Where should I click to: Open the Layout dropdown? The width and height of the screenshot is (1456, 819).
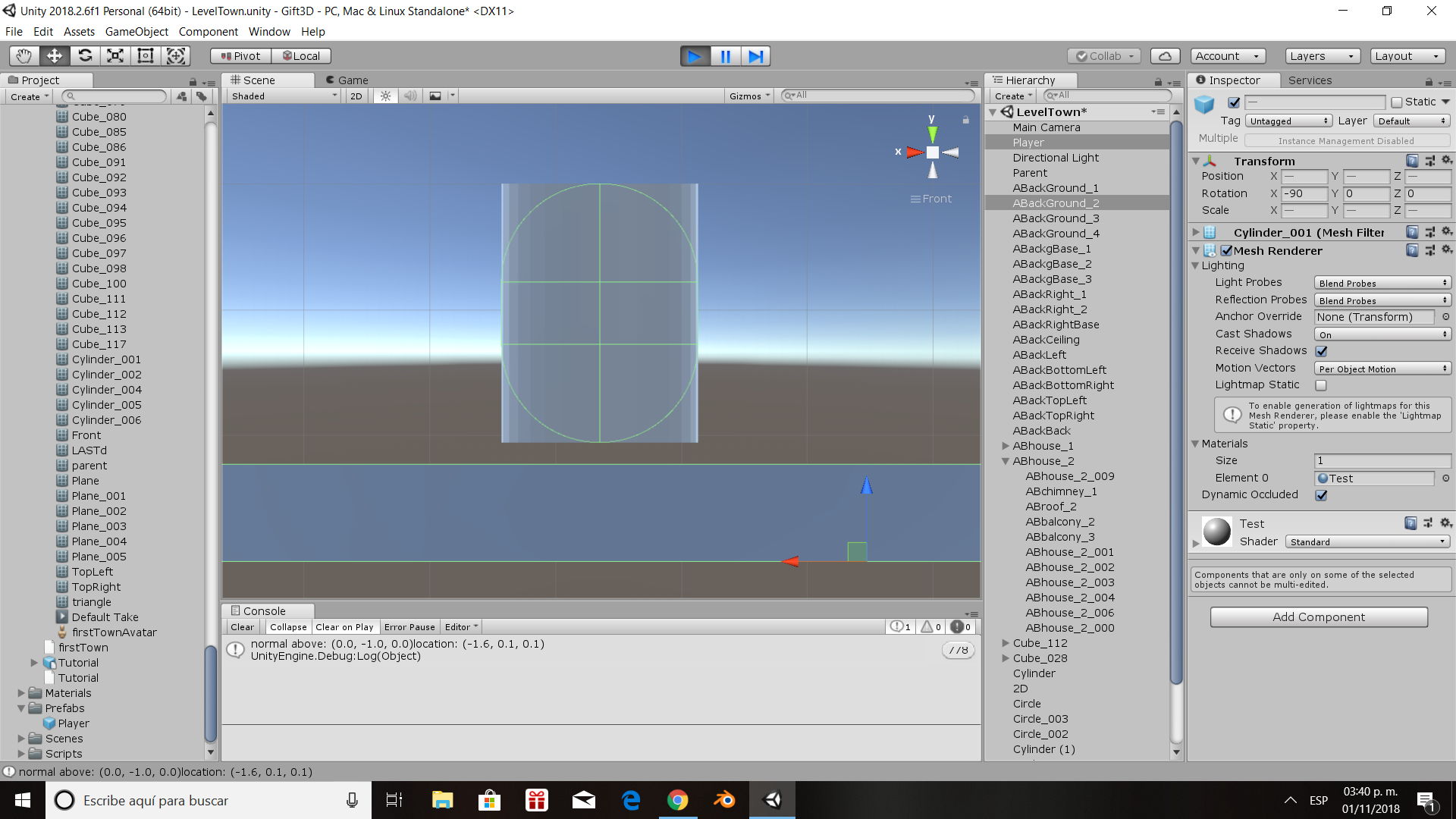1407,56
